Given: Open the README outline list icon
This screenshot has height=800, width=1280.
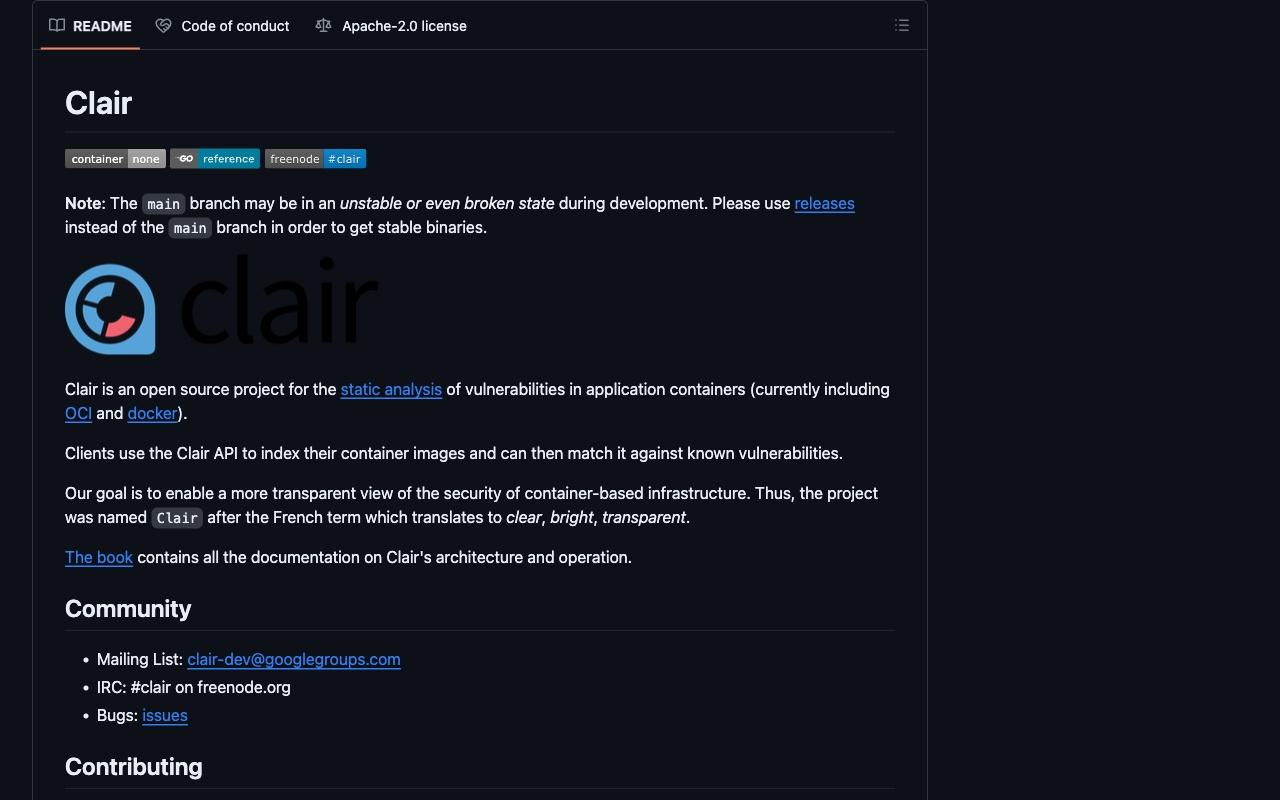Looking at the screenshot, I should point(901,26).
